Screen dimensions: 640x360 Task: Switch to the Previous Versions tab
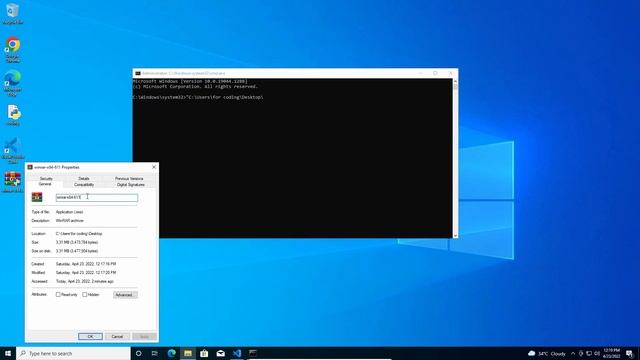(129, 178)
